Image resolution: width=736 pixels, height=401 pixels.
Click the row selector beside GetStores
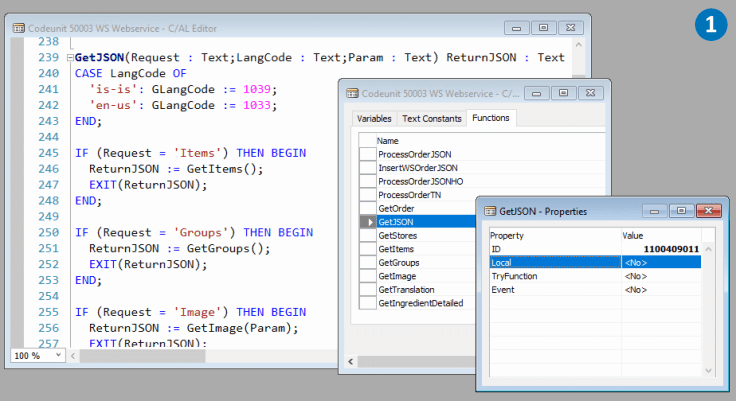coord(367,236)
